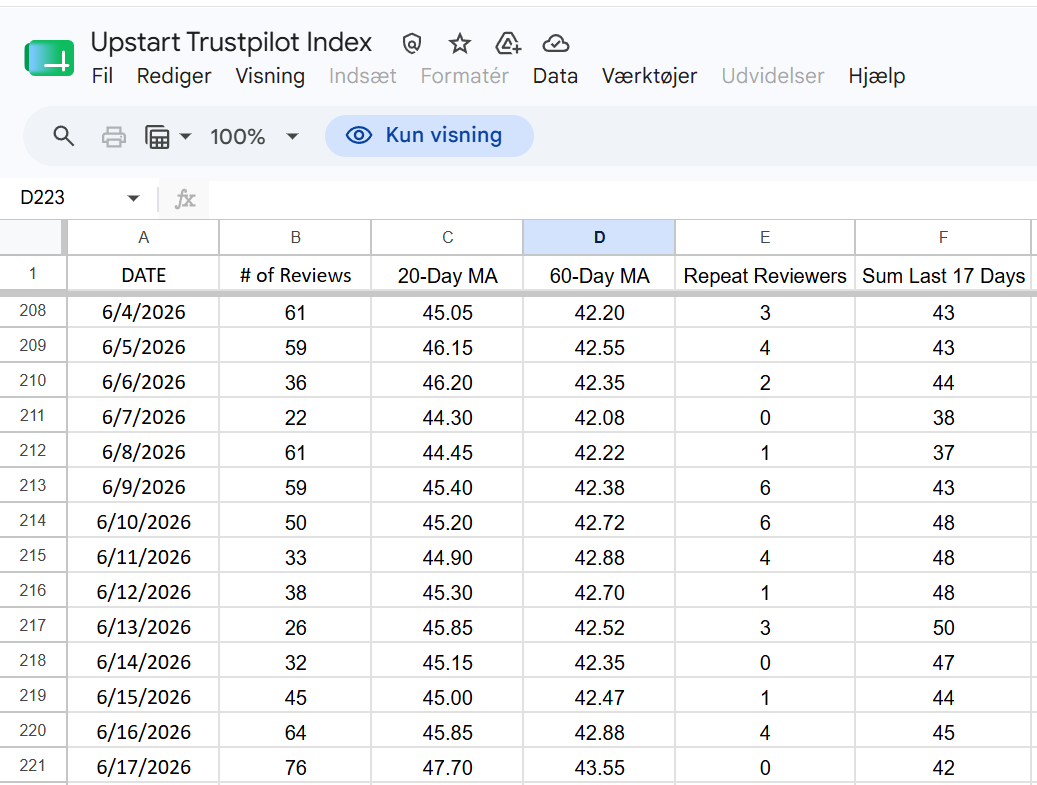Click Sum Last 17 Days cell 38
The height and width of the screenshot is (785, 1037).
pyautogui.click(x=943, y=417)
